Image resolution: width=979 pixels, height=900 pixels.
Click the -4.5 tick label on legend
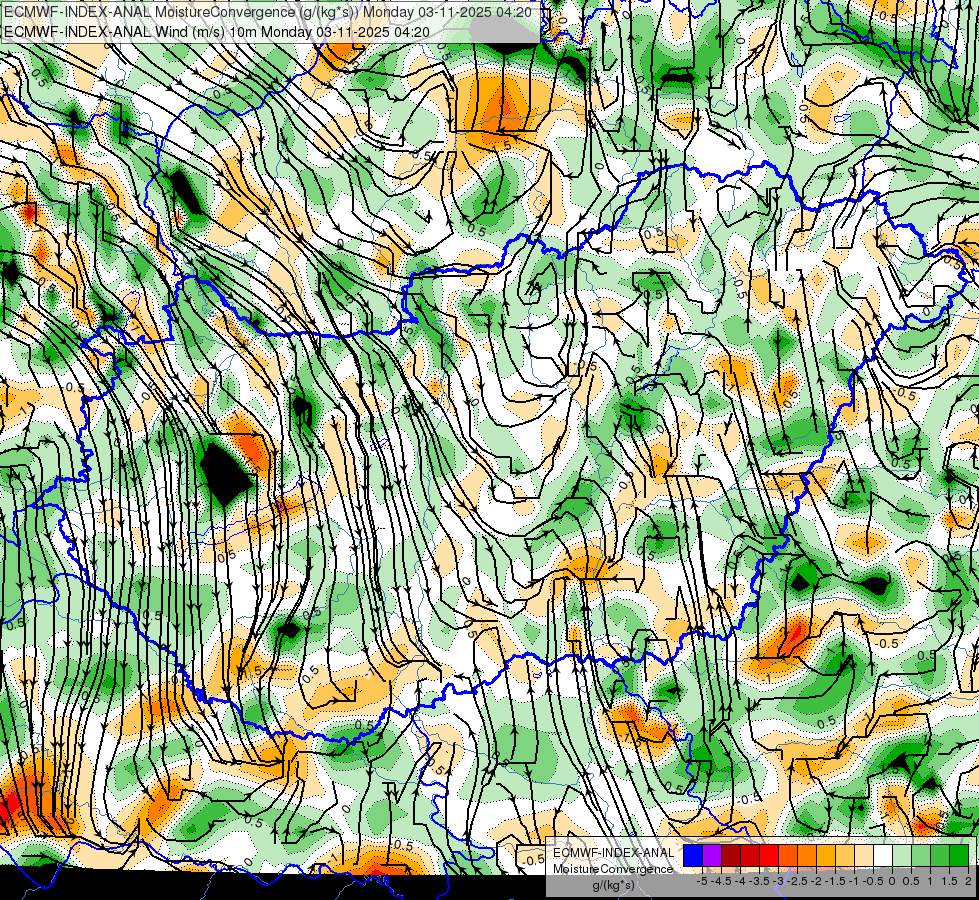(x=722, y=881)
